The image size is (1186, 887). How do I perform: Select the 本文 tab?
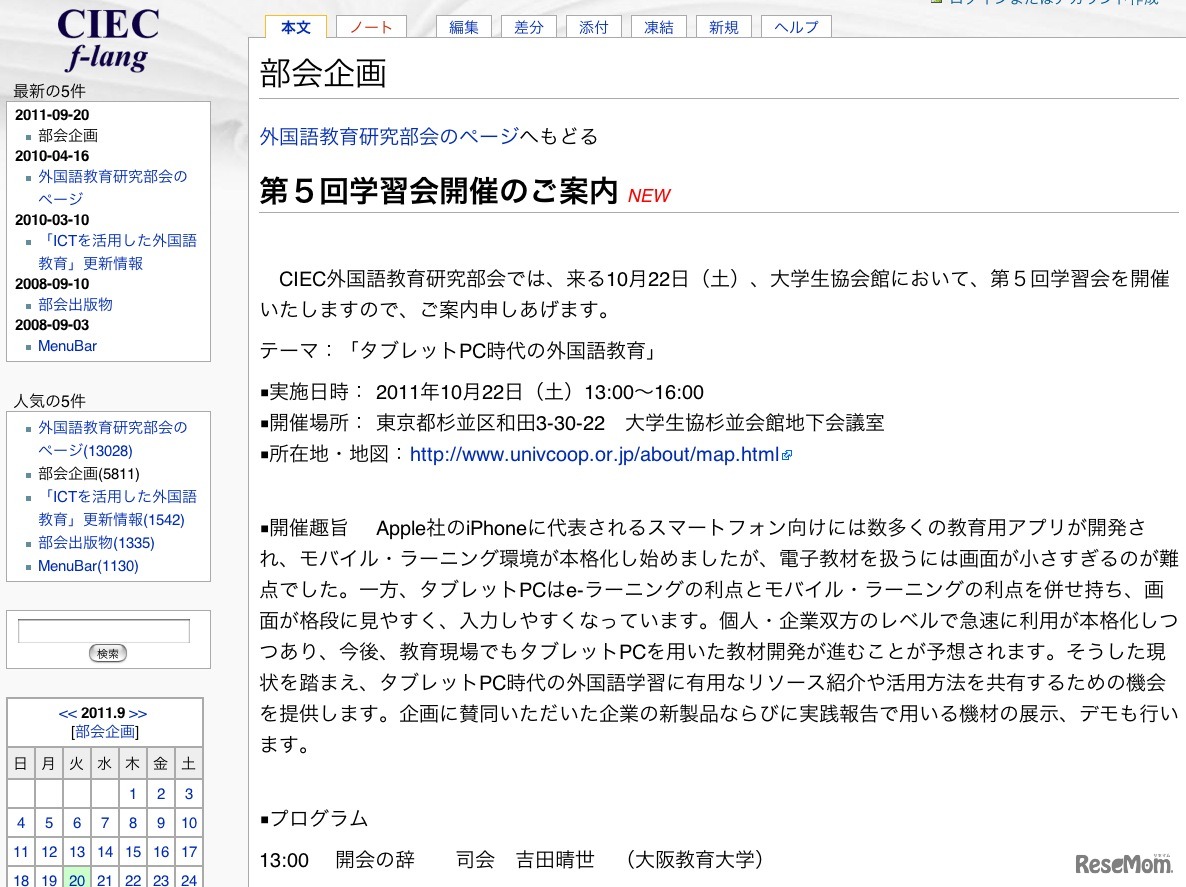point(295,28)
